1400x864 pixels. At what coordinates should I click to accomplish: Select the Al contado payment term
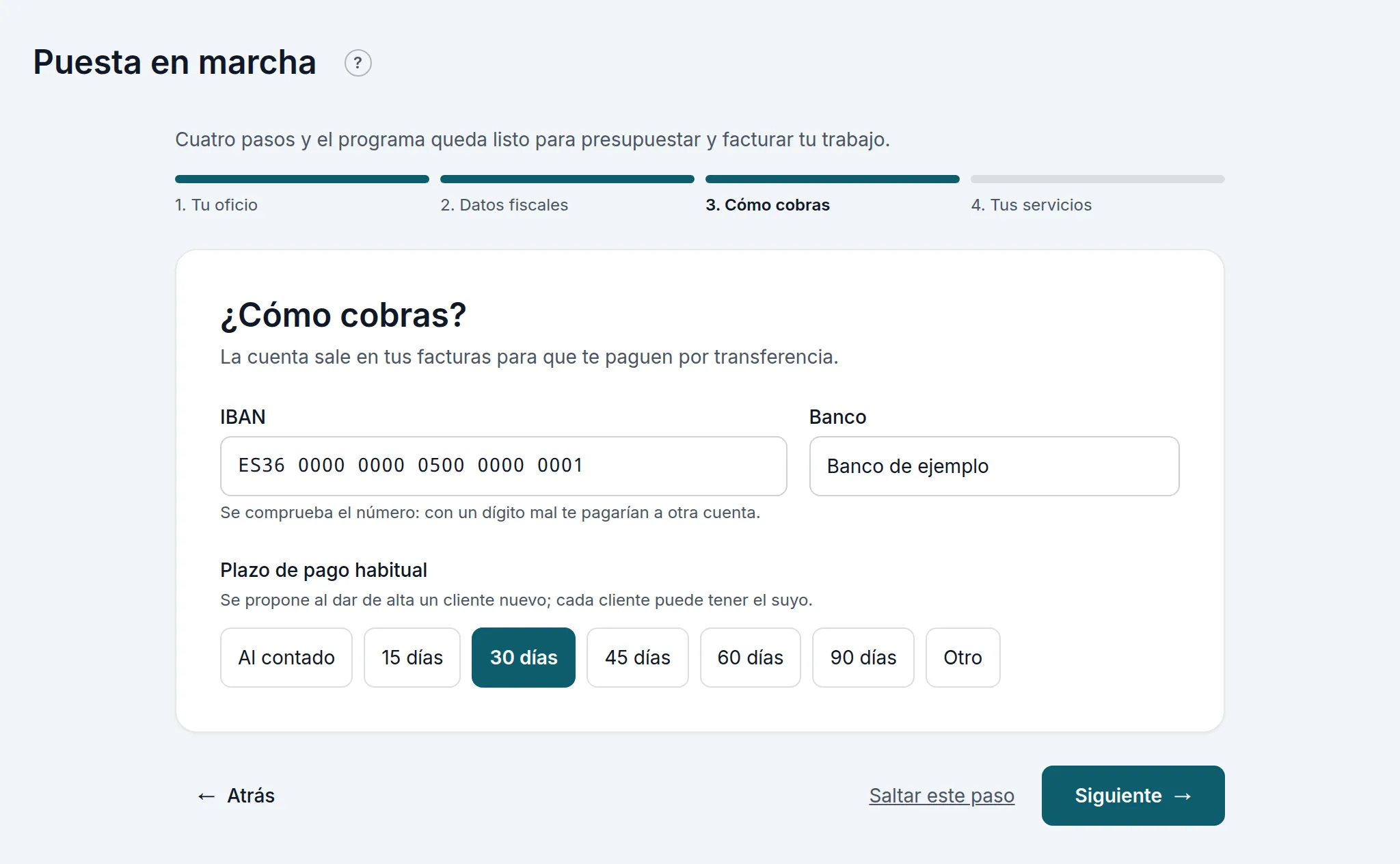click(286, 658)
